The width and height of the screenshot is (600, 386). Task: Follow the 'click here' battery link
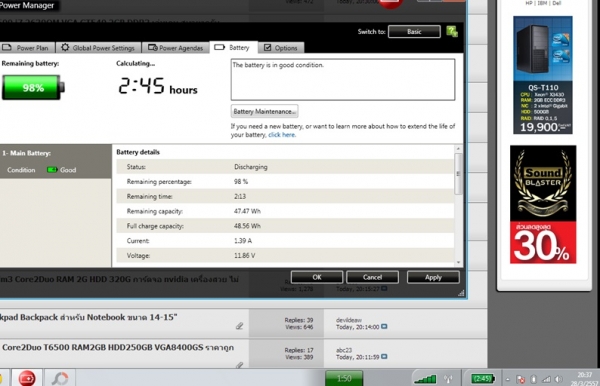point(282,135)
